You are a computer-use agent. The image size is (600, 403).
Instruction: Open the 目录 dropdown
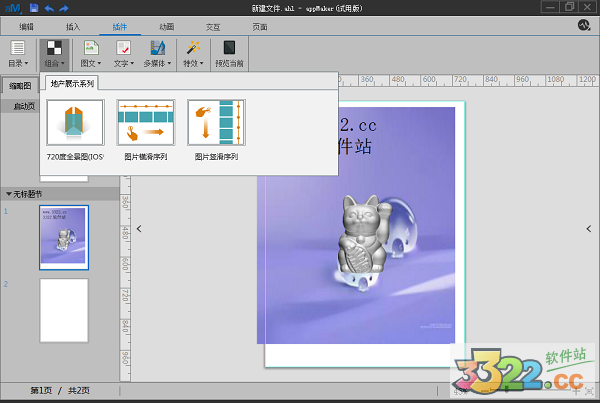[x=17, y=53]
